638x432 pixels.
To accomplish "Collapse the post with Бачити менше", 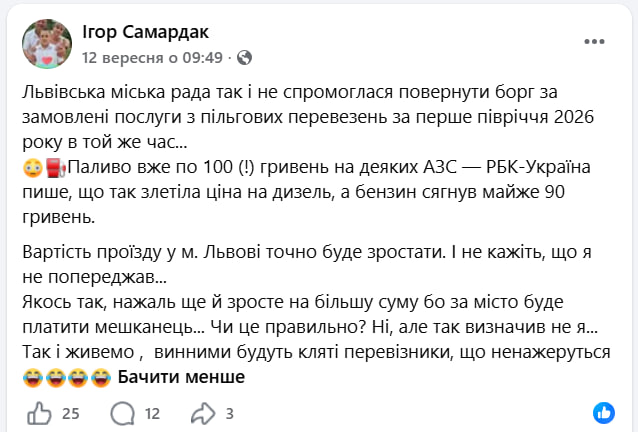I will [x=181, y=377].
